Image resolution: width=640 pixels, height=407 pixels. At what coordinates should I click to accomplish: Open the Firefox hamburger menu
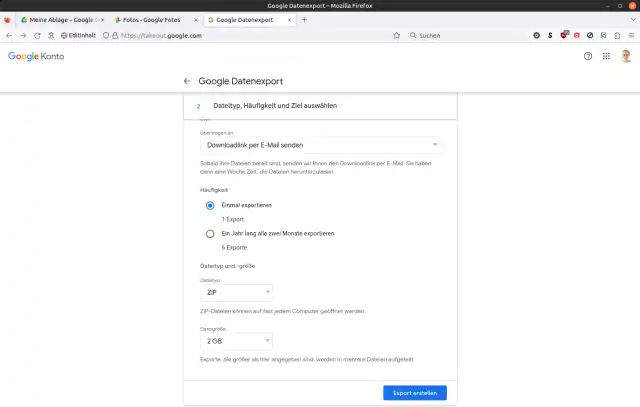pyautogui.click(x=631, y=36)
